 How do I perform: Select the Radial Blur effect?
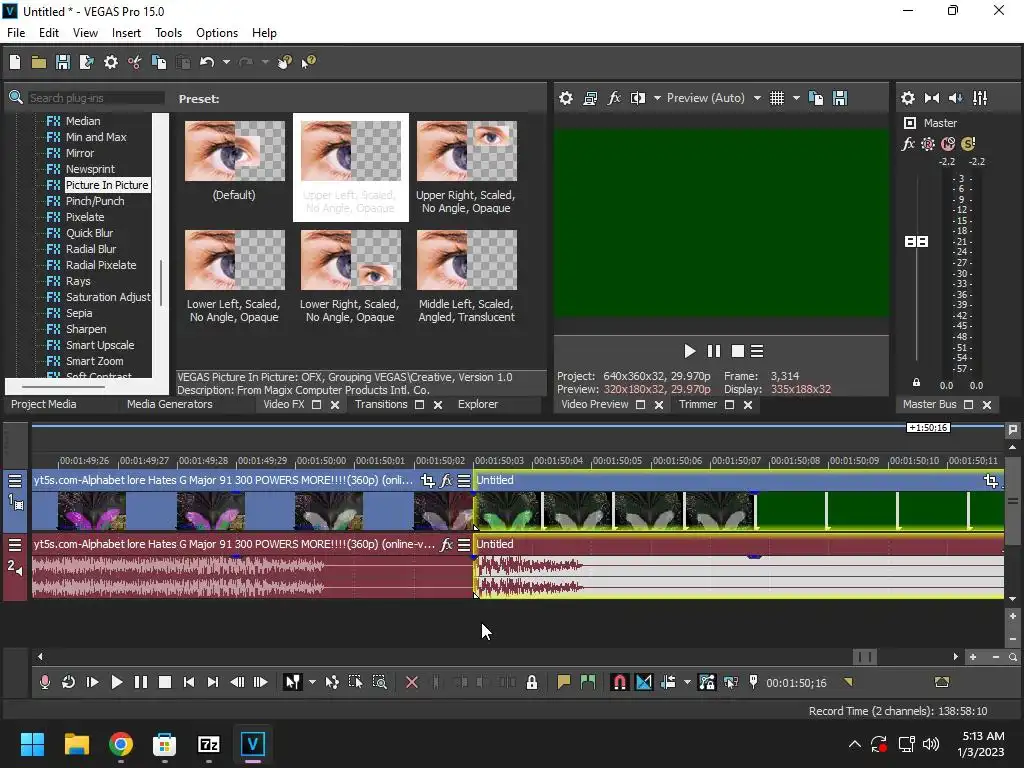coord(91,249)
